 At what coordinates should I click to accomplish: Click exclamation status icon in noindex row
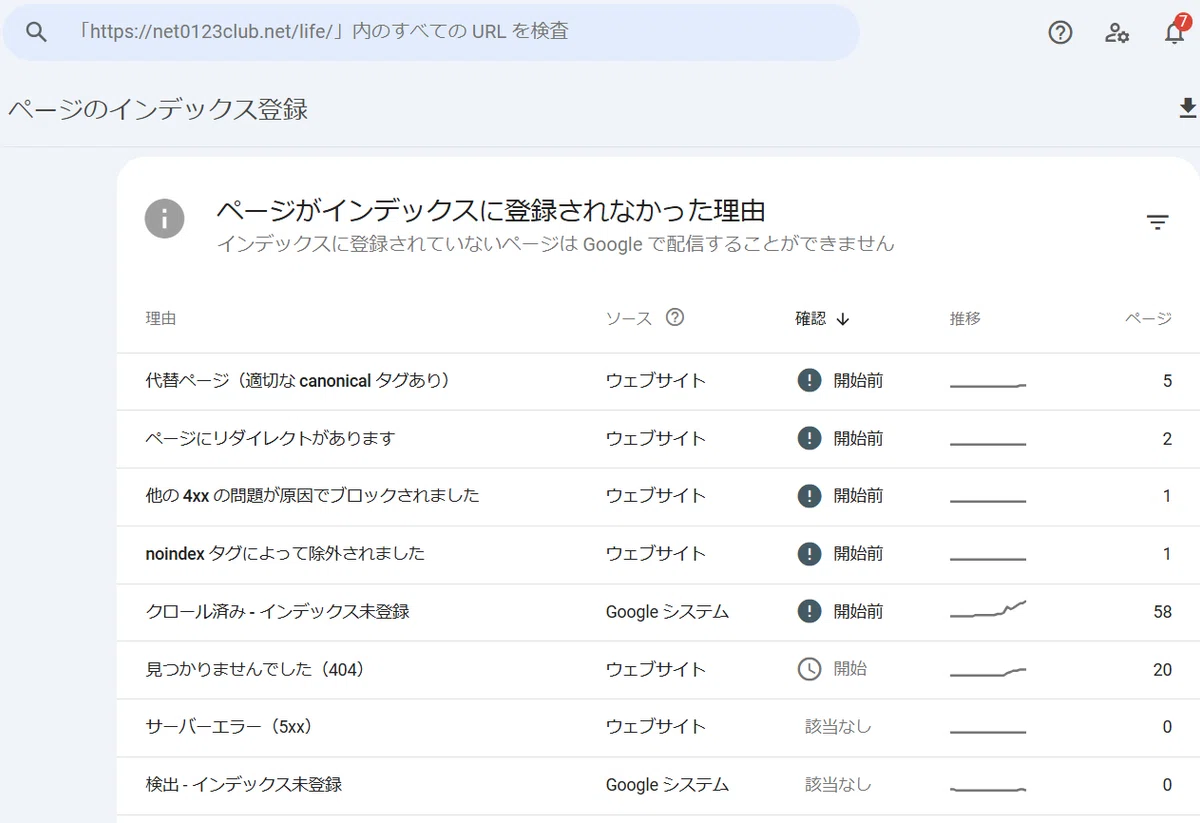point(809,554)
